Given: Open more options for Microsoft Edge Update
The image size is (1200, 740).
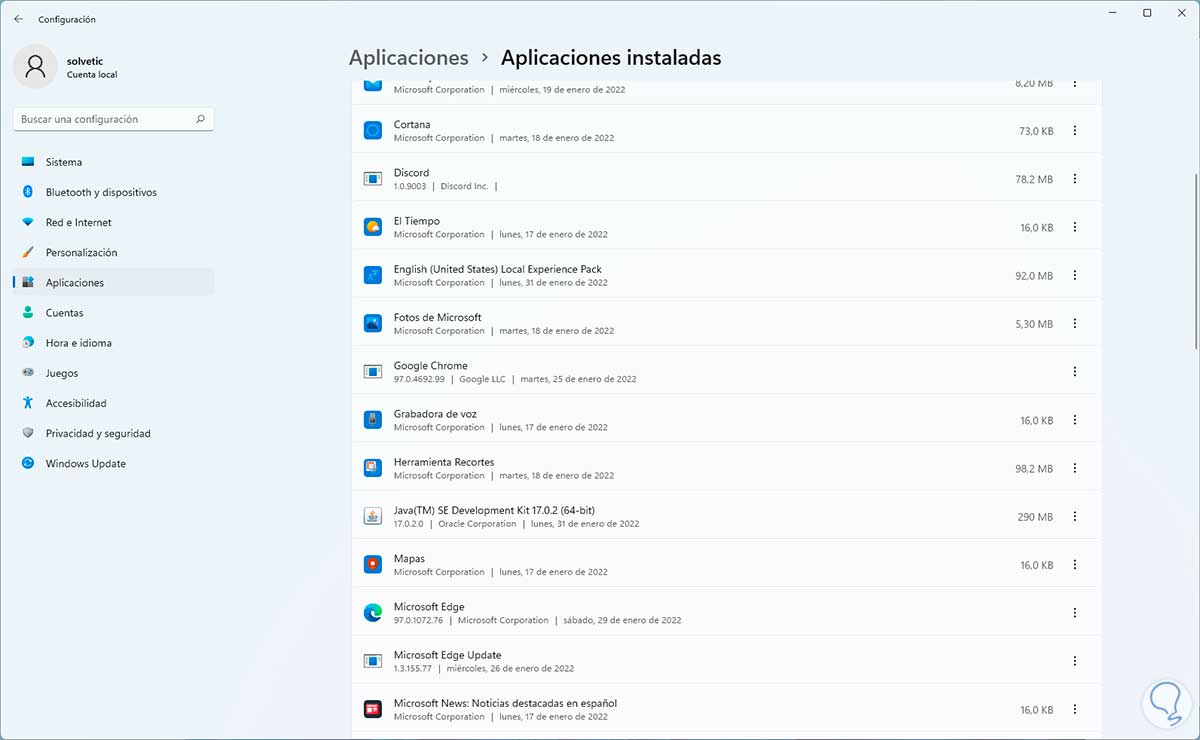Looking at the screenshot, I should 1075,661.
